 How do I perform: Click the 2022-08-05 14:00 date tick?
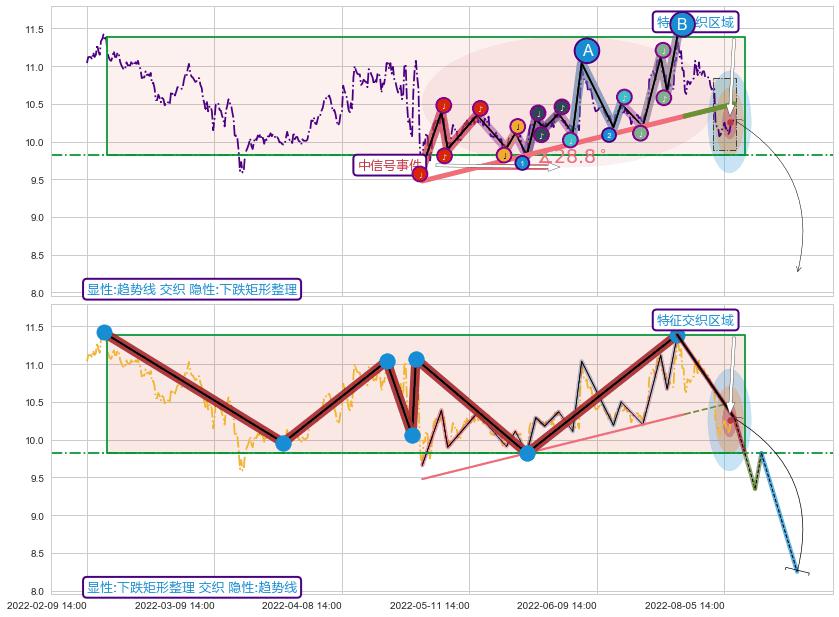tap(685, 605)
